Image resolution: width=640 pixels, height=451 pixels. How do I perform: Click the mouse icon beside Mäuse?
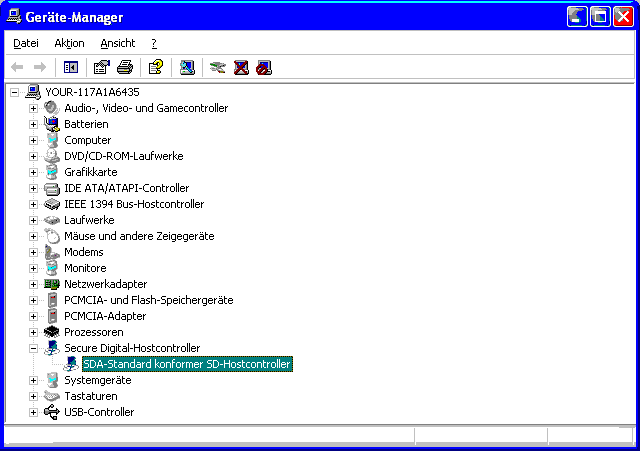[52, 236]
